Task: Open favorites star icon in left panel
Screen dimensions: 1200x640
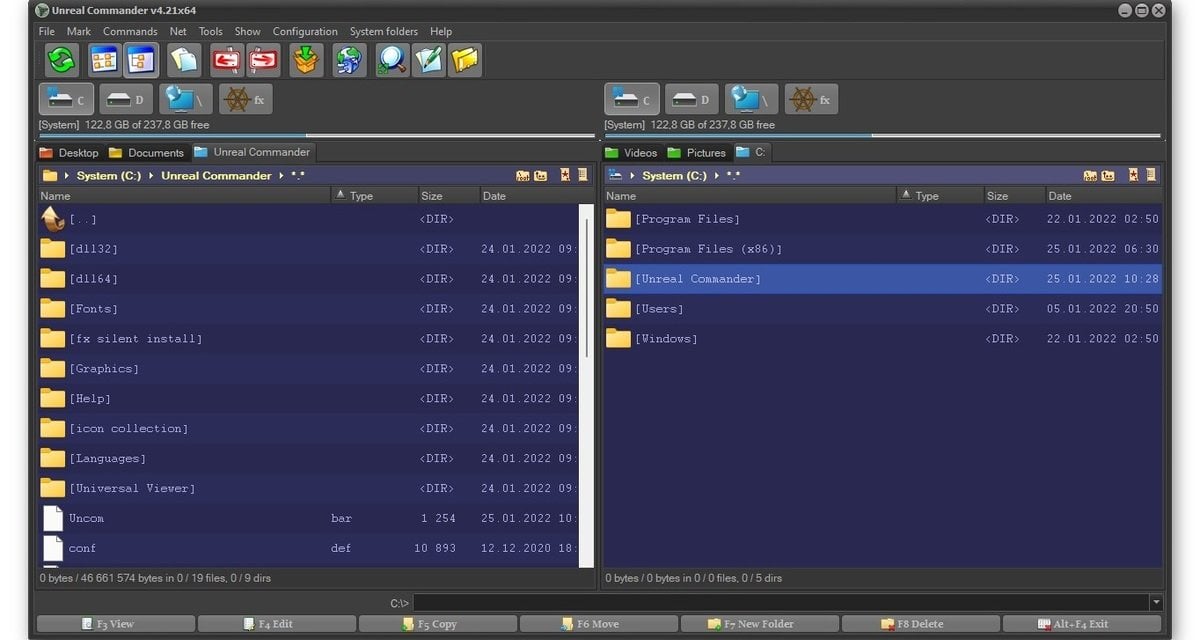Action: click(x=565, y=175)
